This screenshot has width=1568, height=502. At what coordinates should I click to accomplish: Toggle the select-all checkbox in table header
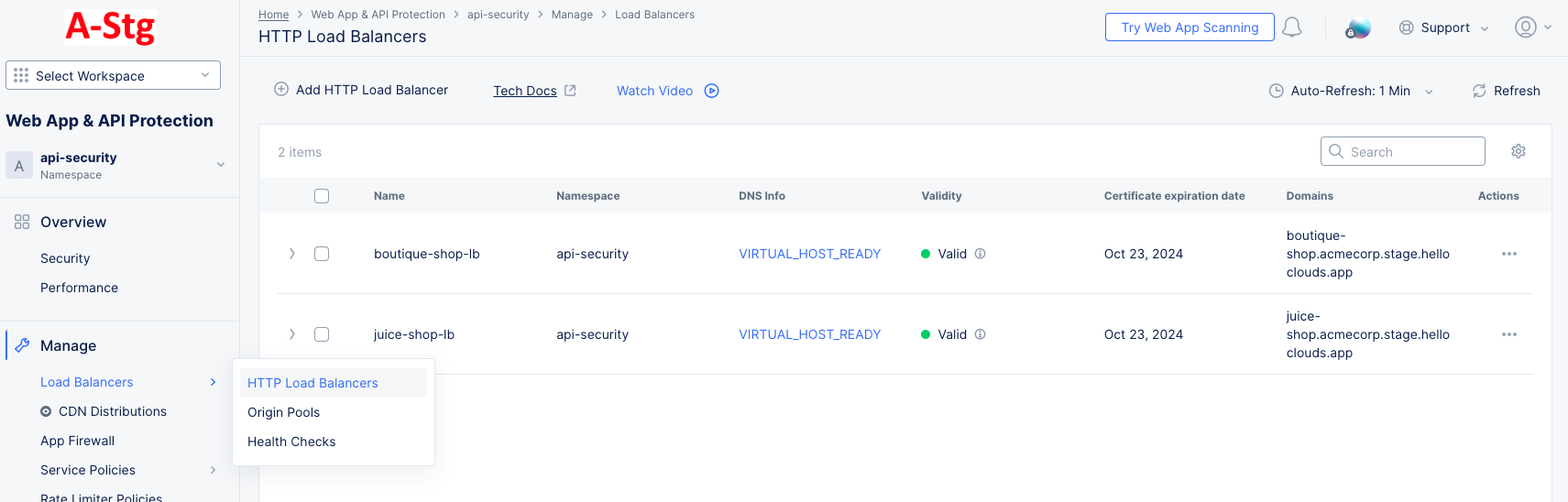[x=322, y=196]
